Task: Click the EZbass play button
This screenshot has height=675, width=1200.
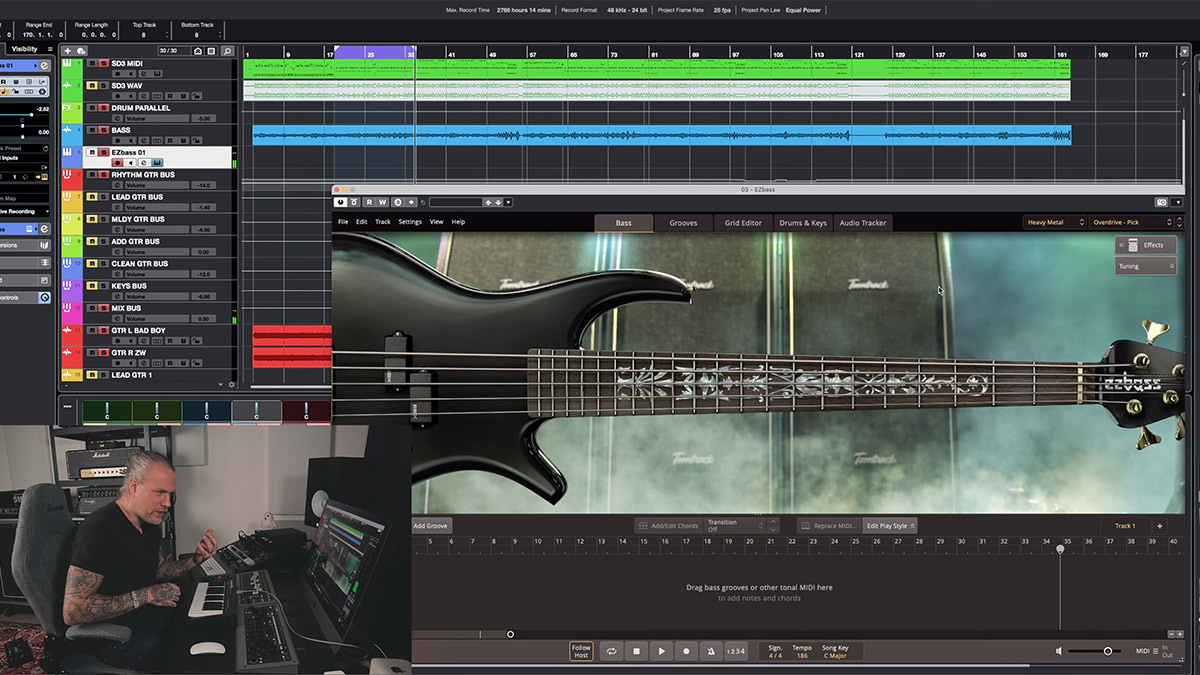Action: pos(661,651)
